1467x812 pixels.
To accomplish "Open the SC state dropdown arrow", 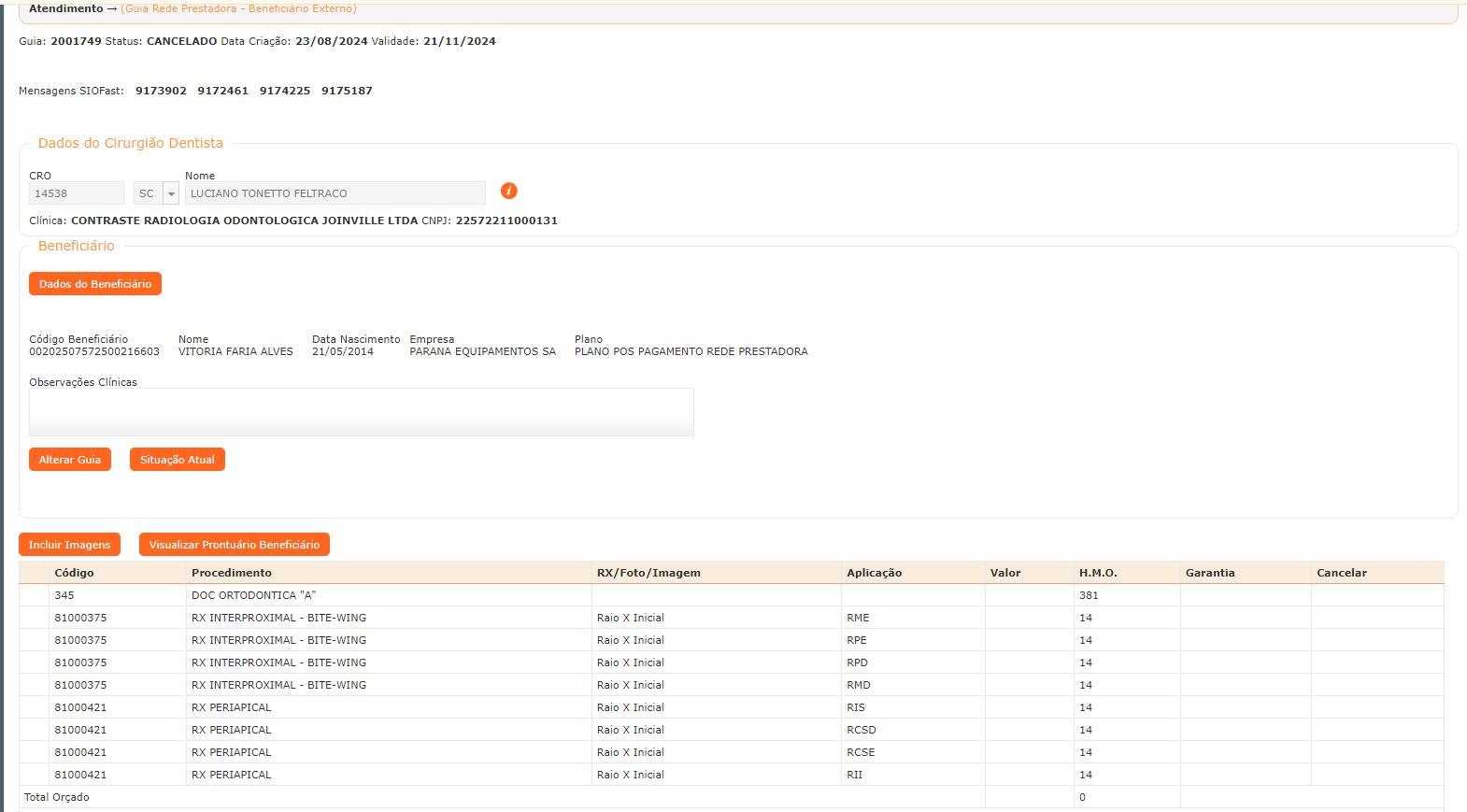I will 171,193.
